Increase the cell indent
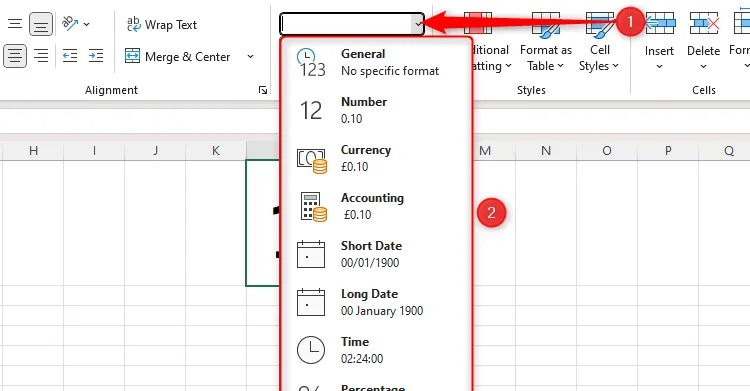 (96, 56)
